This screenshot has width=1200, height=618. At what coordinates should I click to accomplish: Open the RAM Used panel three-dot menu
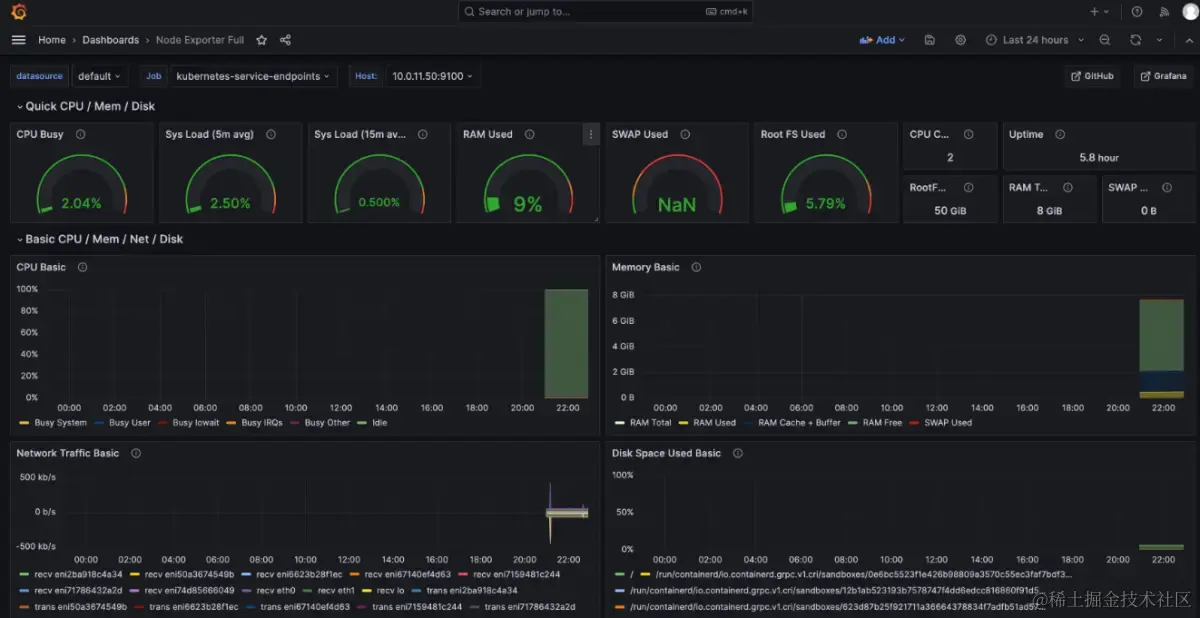[590, 134]
